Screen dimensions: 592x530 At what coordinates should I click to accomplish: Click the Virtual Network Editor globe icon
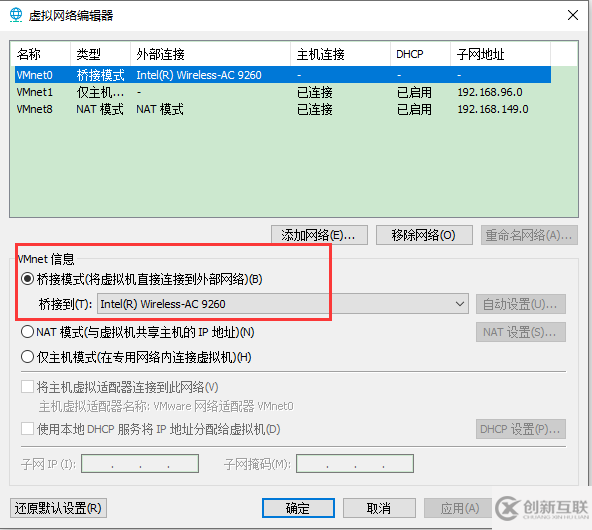coord(16,15)
